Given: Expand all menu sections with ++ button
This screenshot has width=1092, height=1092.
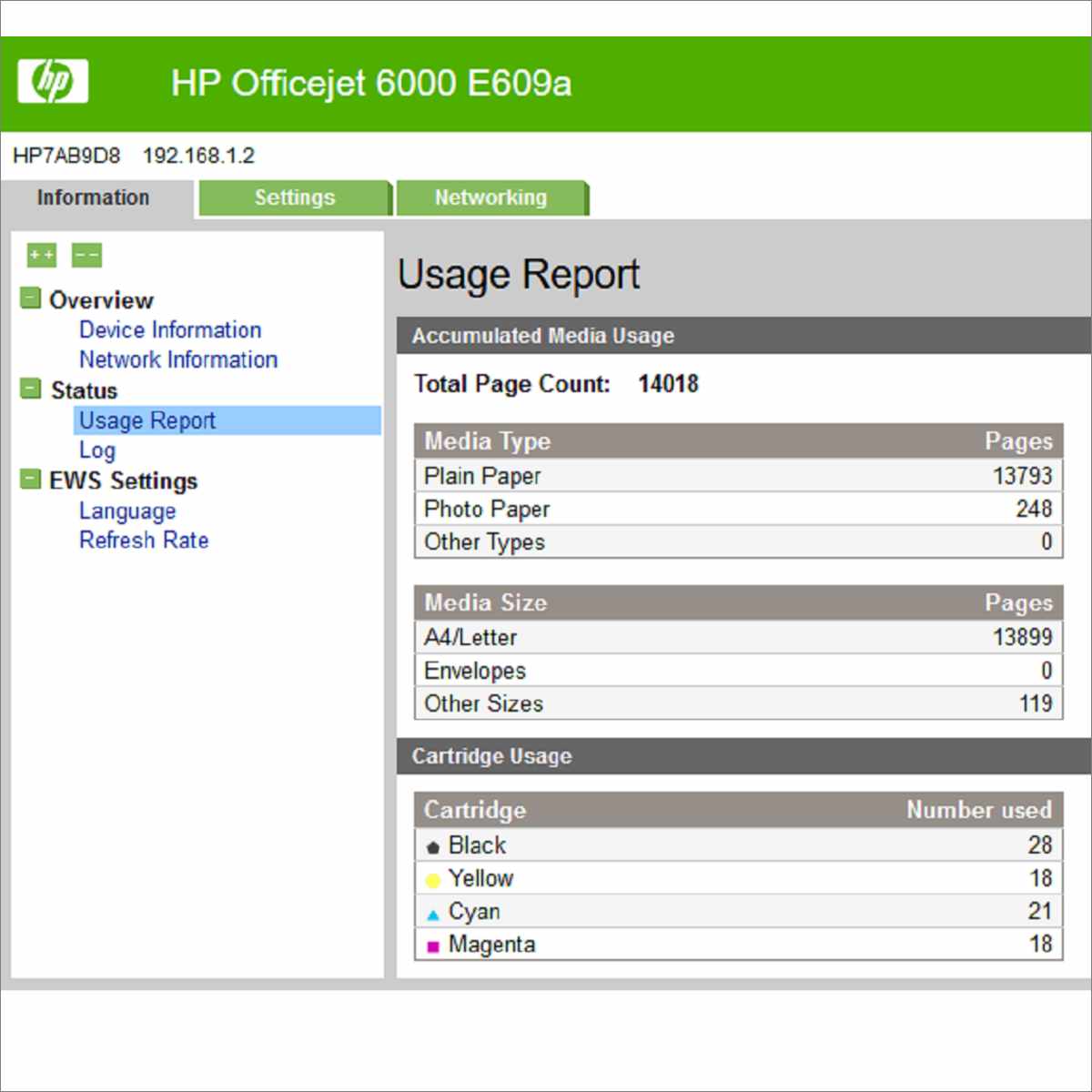Looking at the screenshot, I should [x=42, y=256].
